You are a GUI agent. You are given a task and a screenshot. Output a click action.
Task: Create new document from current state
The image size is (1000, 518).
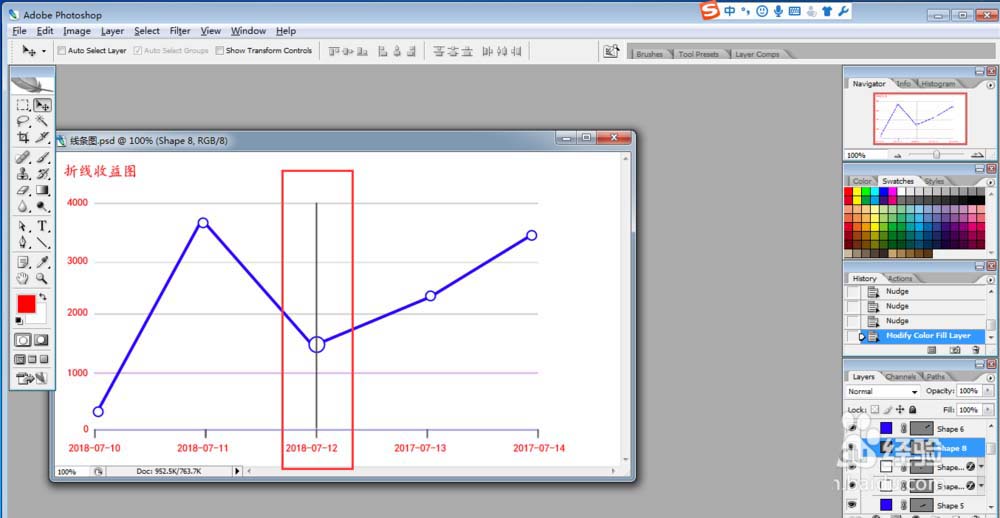[932, 350]
